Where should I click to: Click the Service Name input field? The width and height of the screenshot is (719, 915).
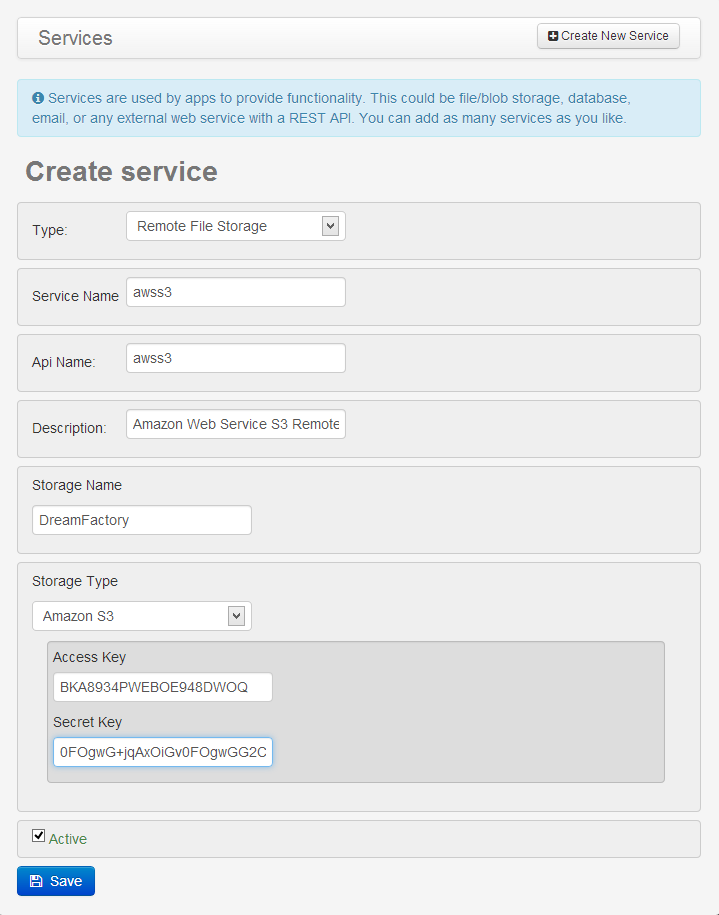[236, 292]
